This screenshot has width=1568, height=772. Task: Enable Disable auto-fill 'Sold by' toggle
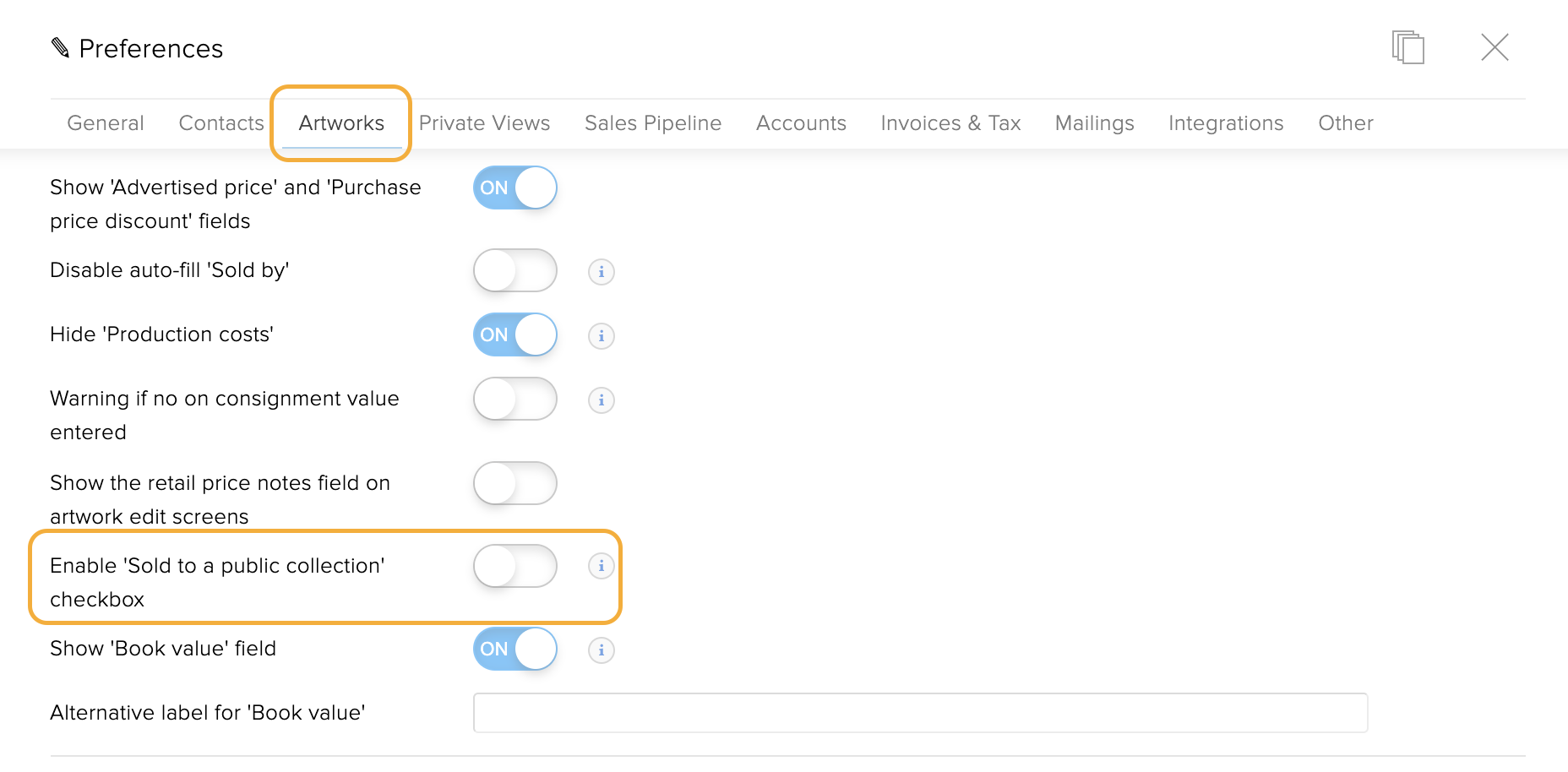[x=515, y=270]
